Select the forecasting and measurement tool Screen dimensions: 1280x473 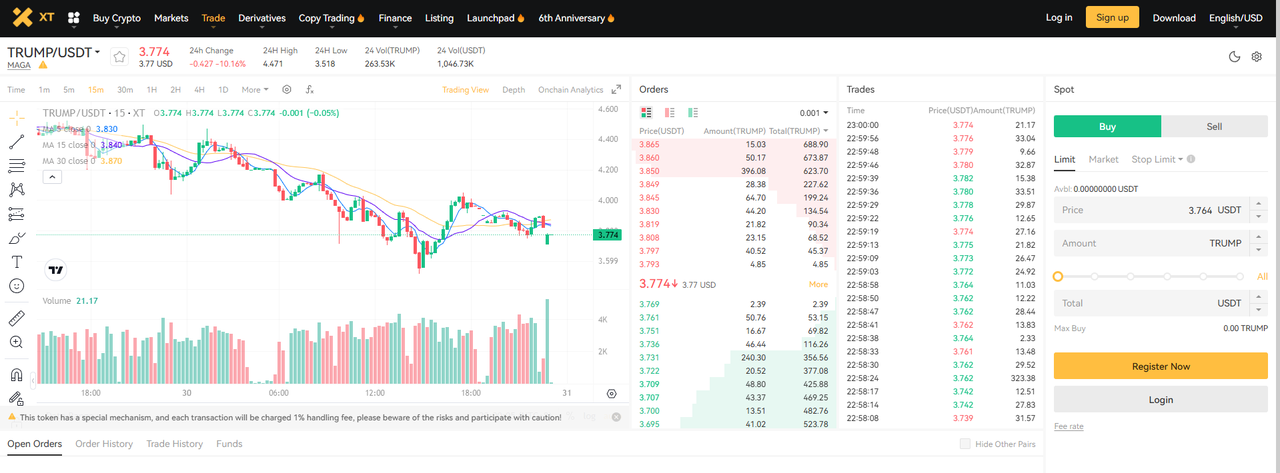point(17,214)
